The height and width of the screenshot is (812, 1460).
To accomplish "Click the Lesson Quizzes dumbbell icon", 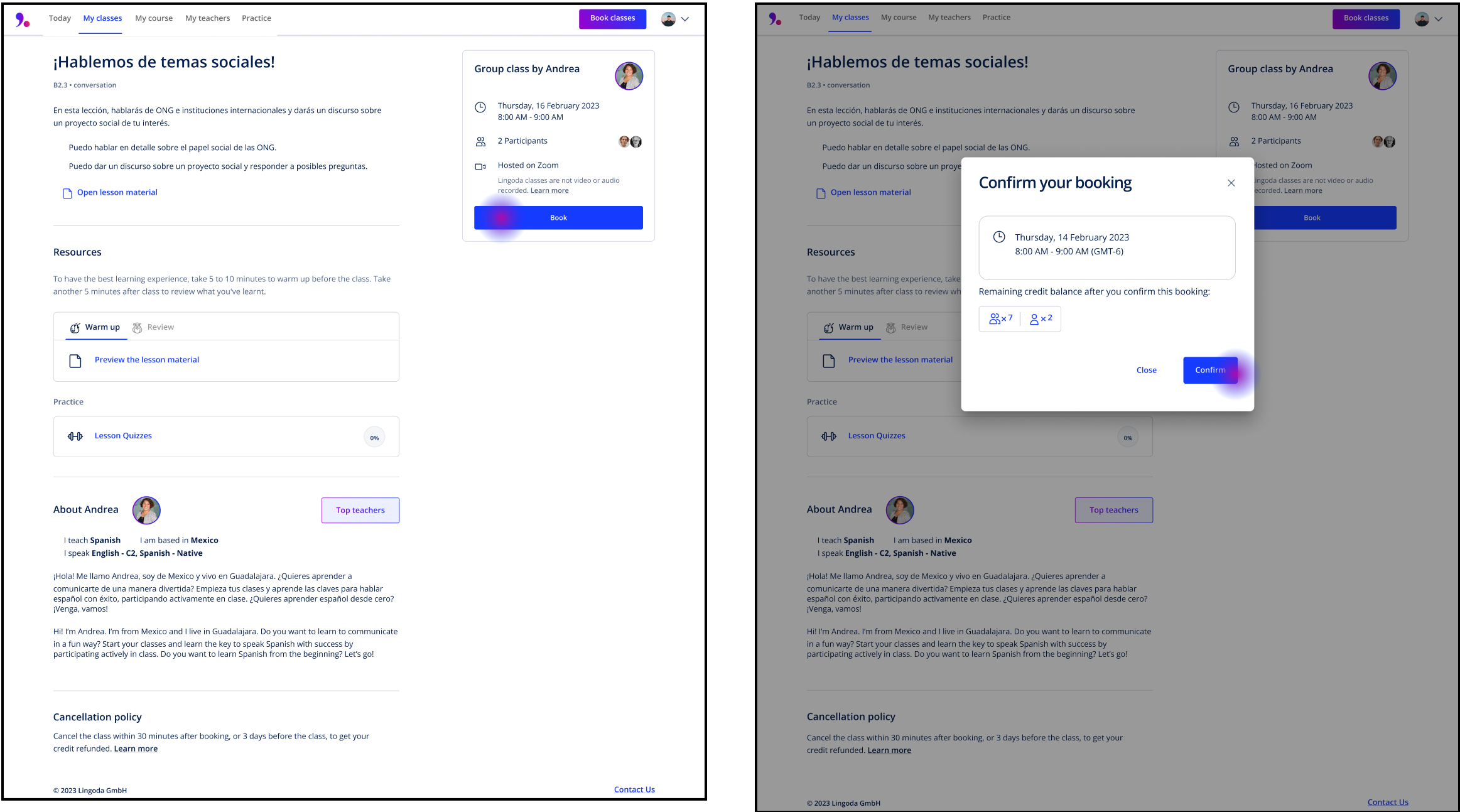I will pos(75,436).
